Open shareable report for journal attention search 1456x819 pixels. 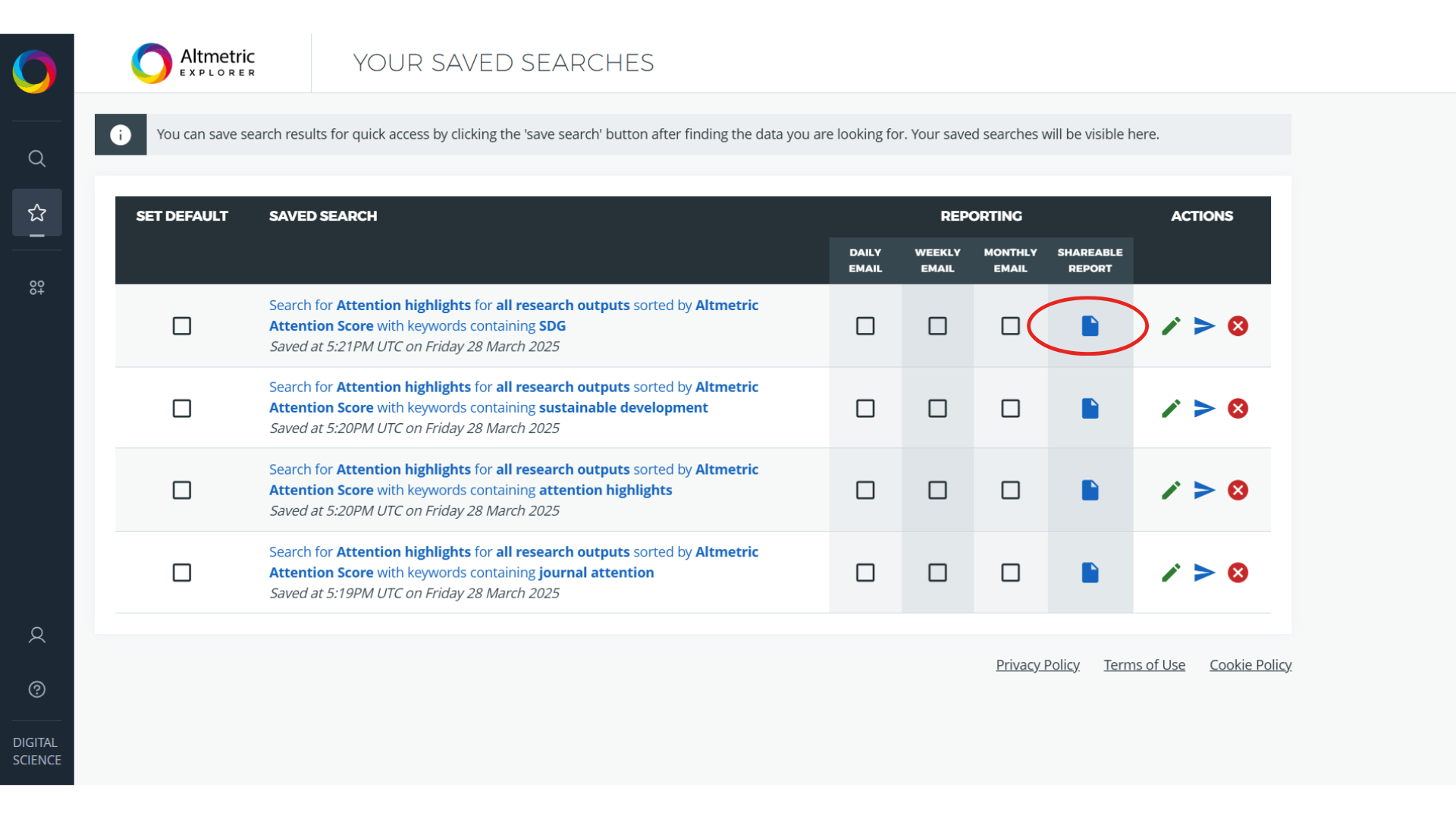(1090, 573)
